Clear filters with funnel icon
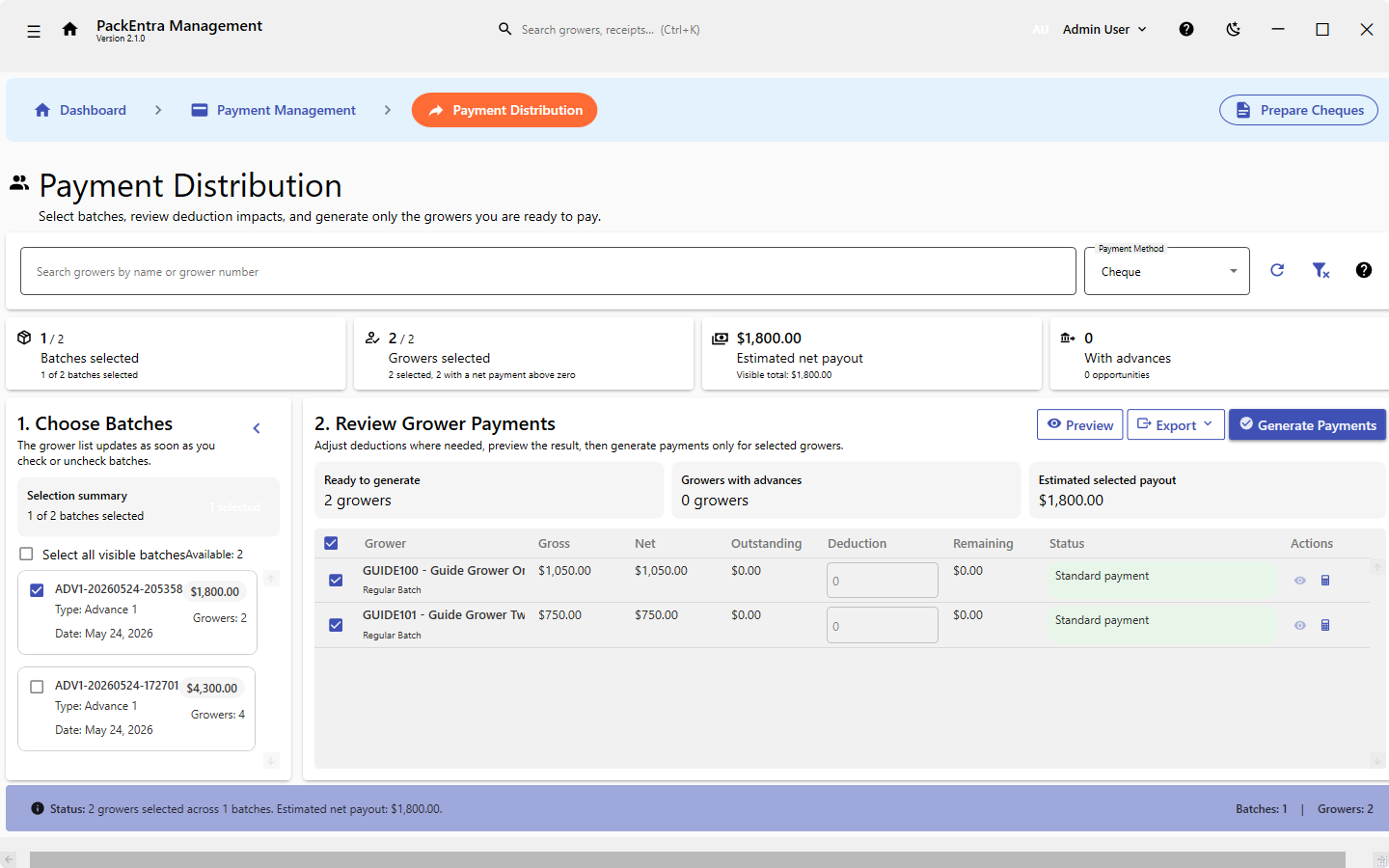Image resolution: width=1389 pixels, height=868 pixels. [1321, 270]
